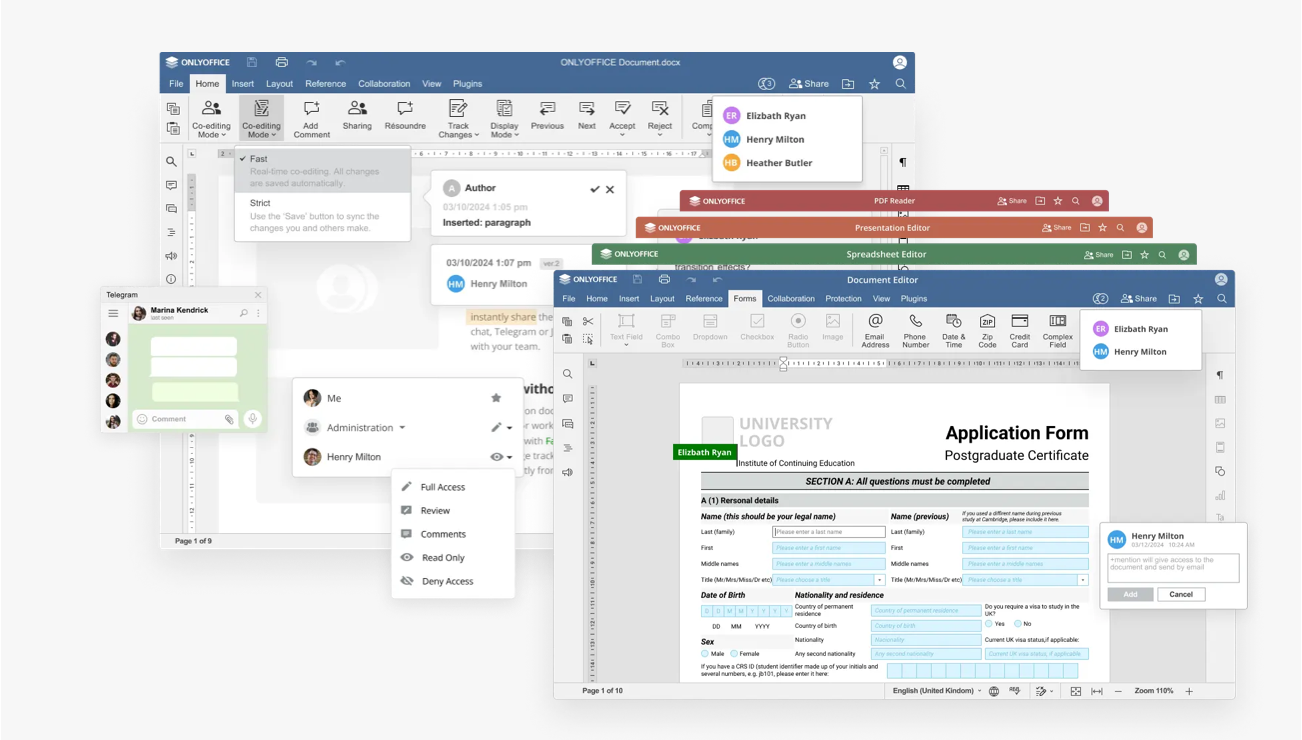Select the Female radio button

pyautogui.click(x=734, y=654)
